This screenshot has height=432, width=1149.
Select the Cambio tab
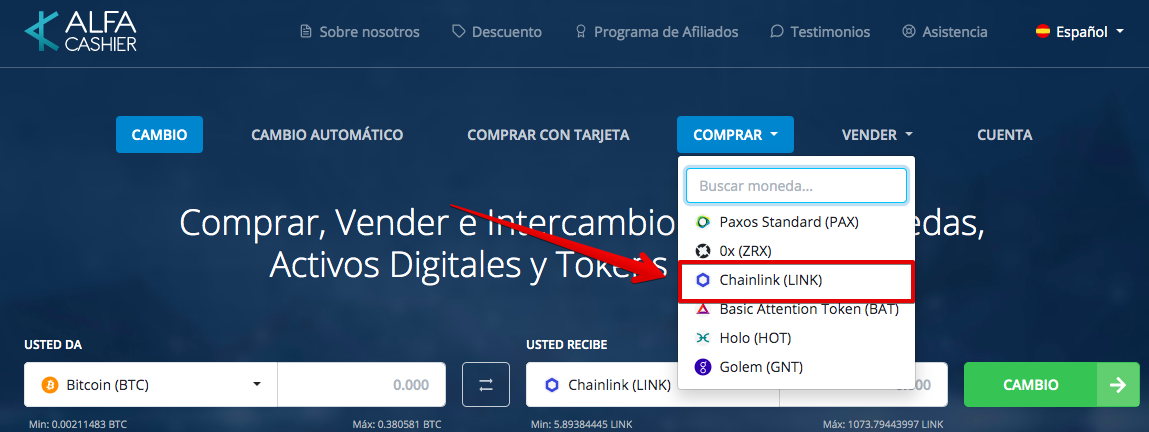click(159, 135)
